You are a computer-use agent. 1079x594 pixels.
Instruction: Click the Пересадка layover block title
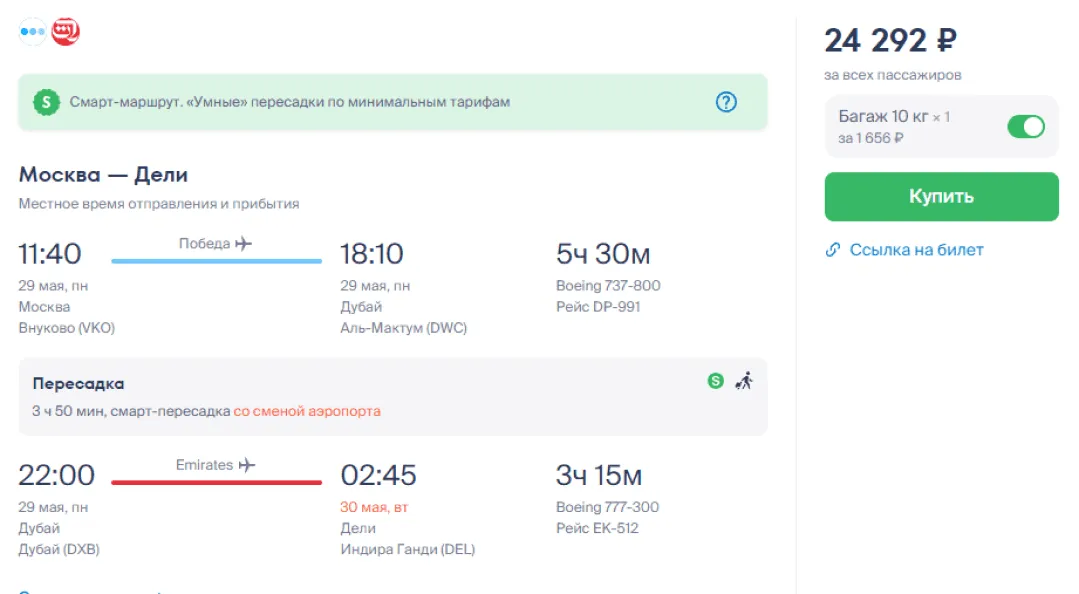[x=78, y=384]
